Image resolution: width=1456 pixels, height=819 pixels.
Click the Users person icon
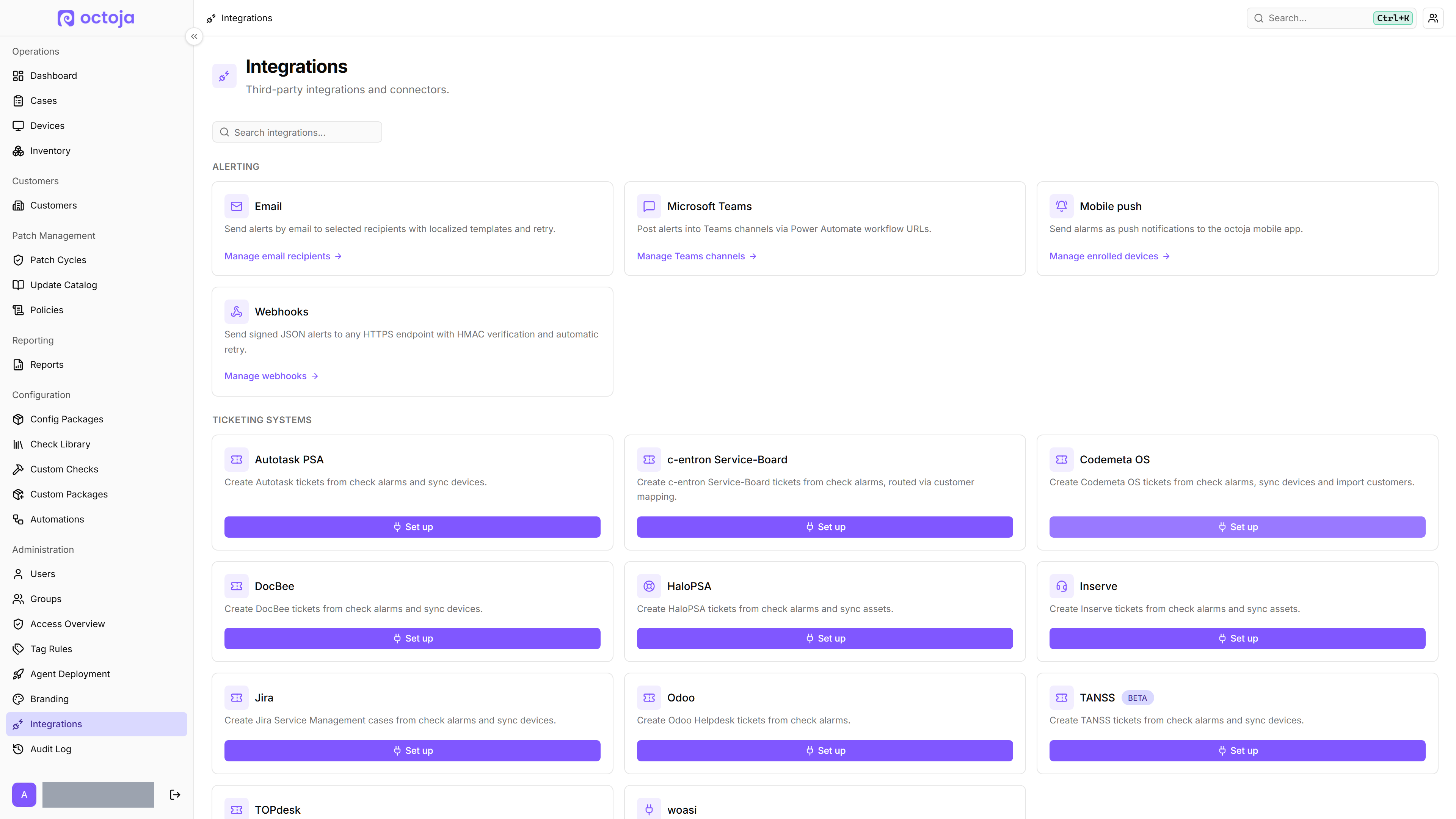18,574
